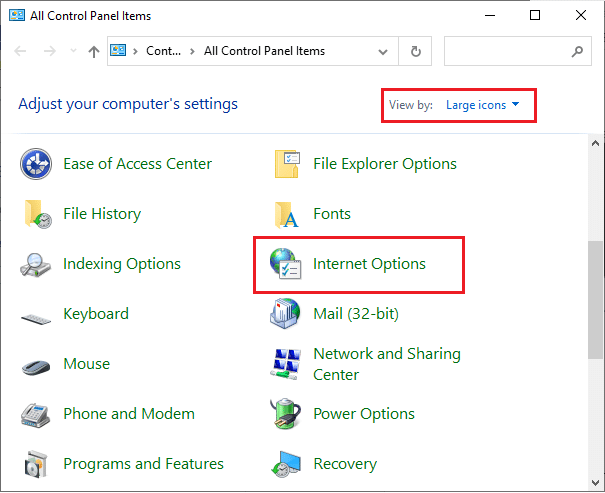Image resolution: width=605 pixels, height=493 pixels.
Task: Open the Fonts folder icon
Action: pyautogui.click(x=287, y=214)
